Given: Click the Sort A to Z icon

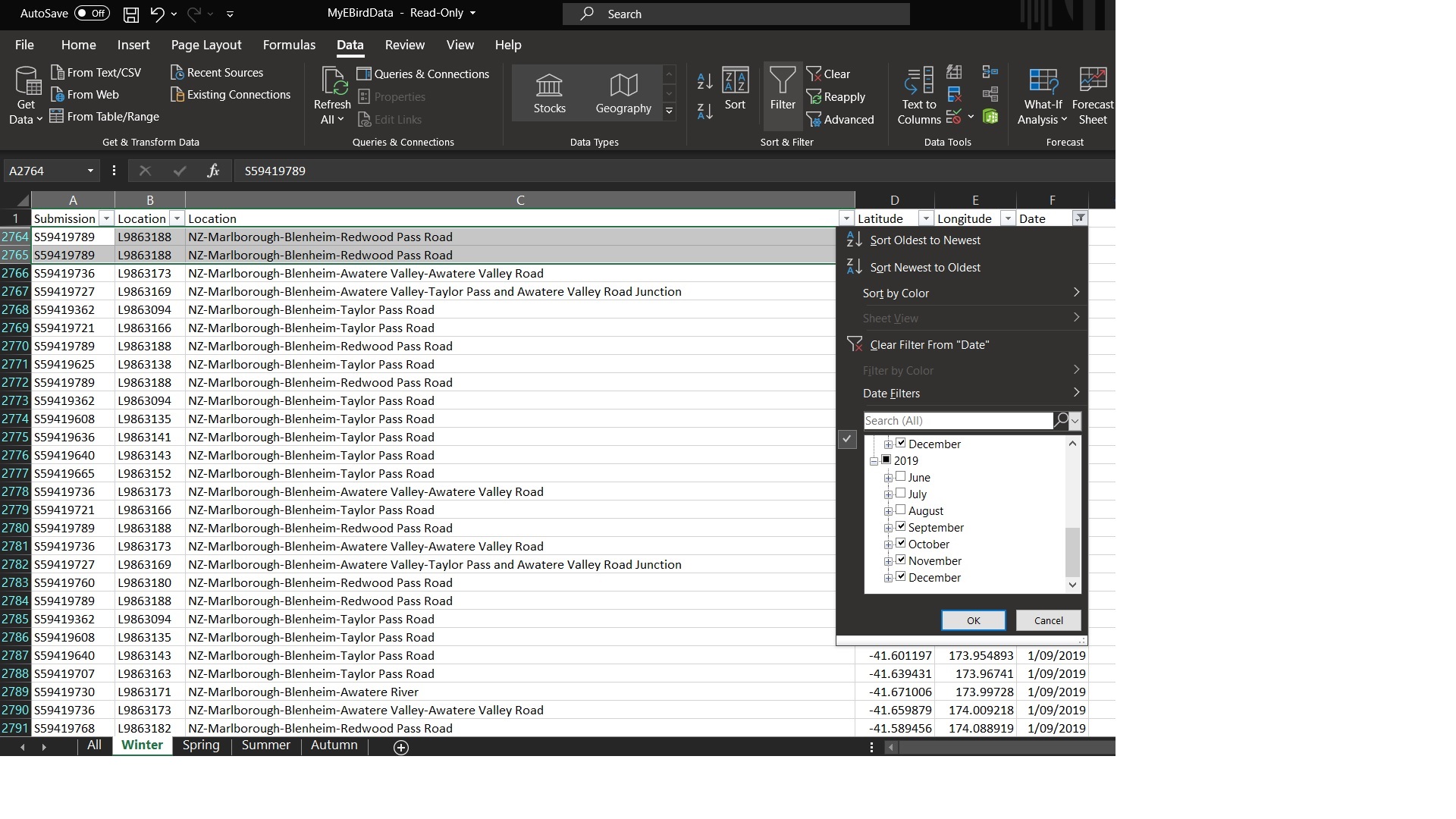Looking at the screenshot, I should [704, 82].
